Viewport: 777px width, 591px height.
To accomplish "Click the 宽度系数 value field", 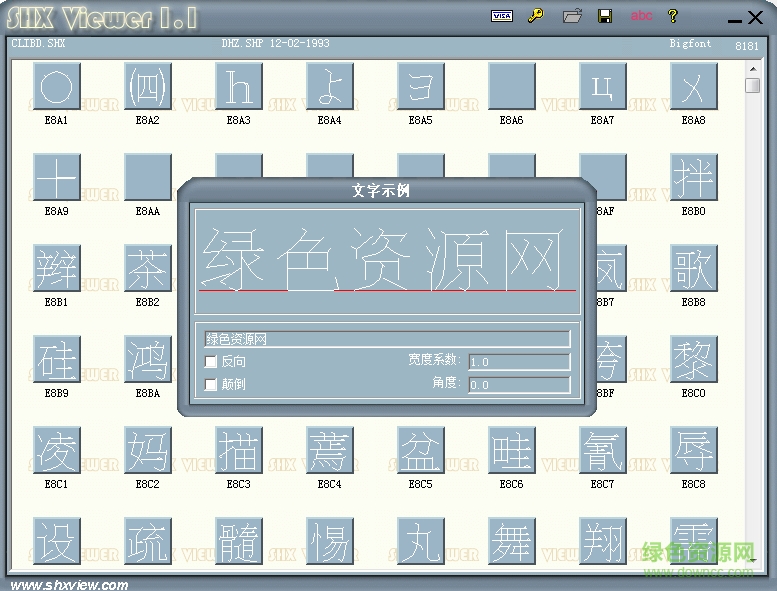I will pos(519,362).
